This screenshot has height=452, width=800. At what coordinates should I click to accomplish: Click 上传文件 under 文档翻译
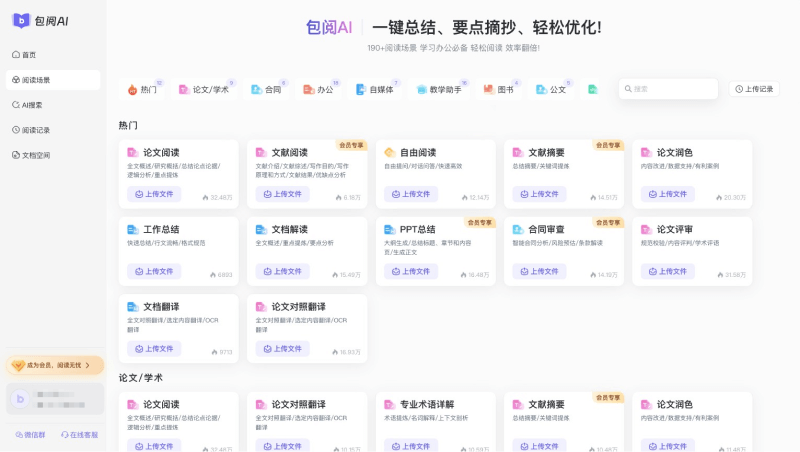[x=154, y=349]
